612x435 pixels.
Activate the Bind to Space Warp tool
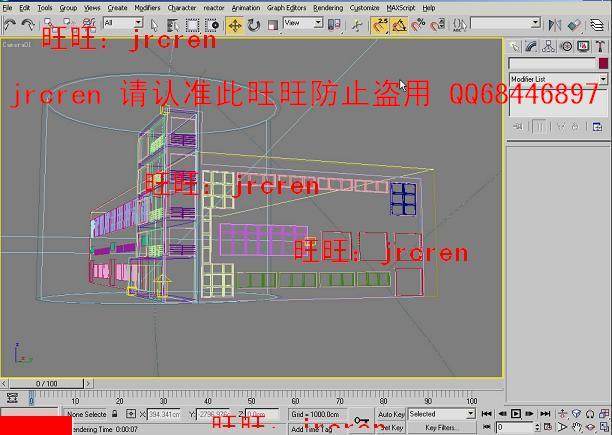tap(89, 24)
